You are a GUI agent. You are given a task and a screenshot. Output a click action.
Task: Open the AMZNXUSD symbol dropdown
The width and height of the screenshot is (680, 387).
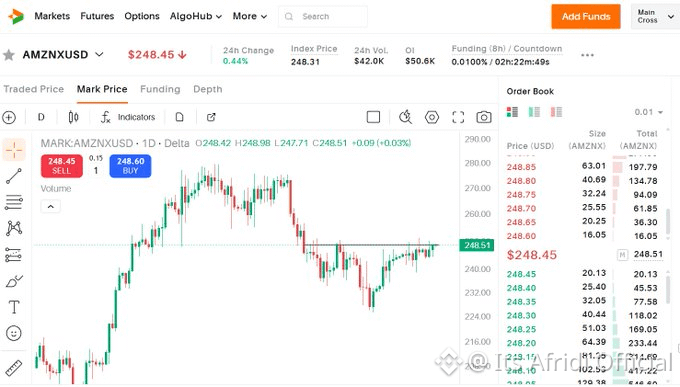[99, 54]
